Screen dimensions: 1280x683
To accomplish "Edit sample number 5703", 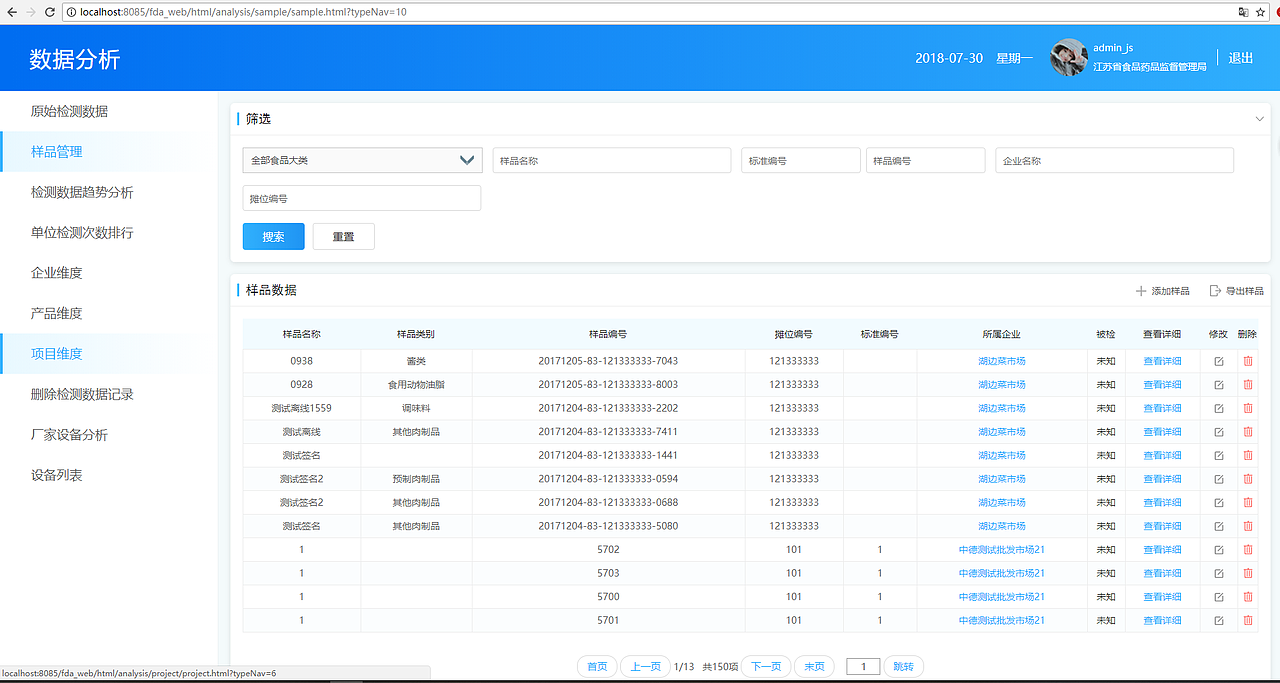I will pyautogui.click(x=1218, y=573).
